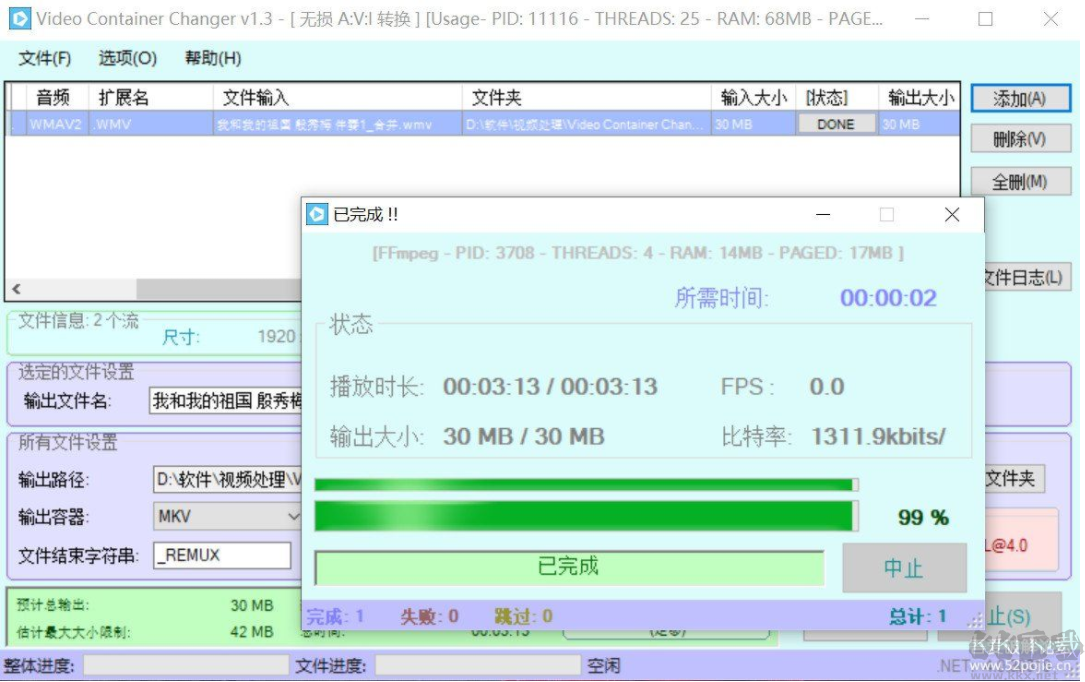Click the blue icon in the 已完成 dialog title
The width and height of the screenshot is (1085, 682).
pyautogui.click(x=317, y=214)
